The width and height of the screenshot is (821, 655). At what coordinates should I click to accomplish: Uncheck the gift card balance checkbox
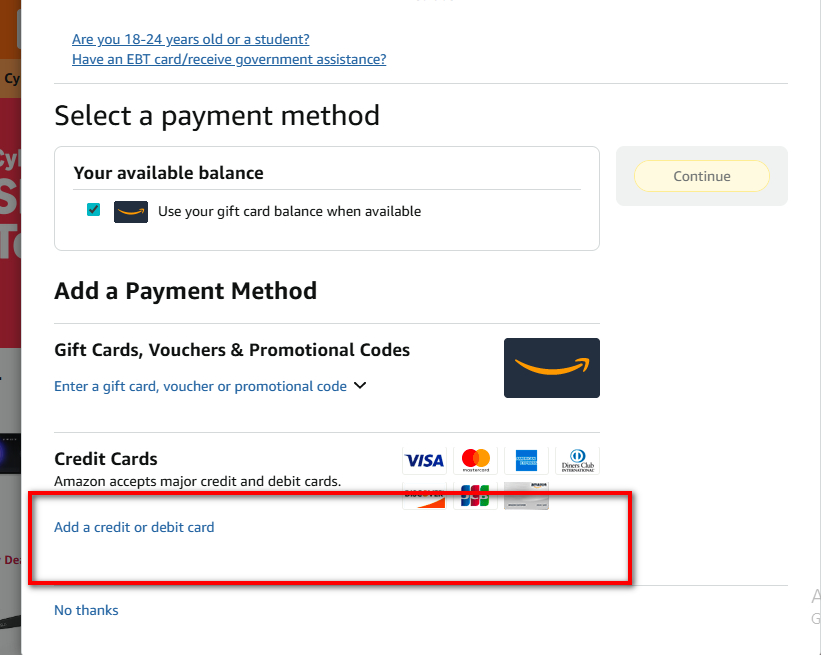coord(94,210)
